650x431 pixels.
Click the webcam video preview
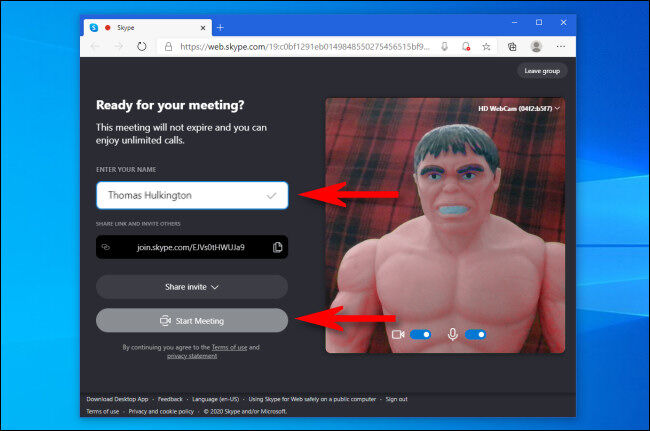pyautogui.click(x=445, y=225)
